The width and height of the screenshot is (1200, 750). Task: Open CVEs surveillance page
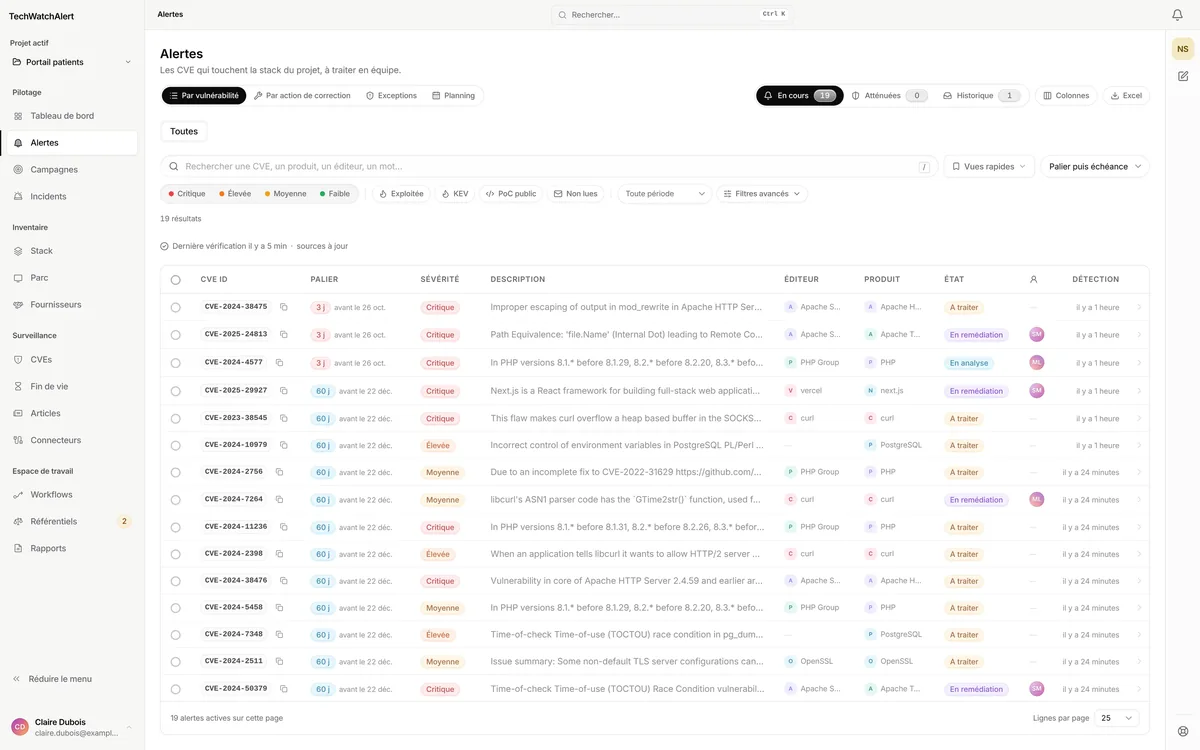pyautogui.click(x=70, y=359)
